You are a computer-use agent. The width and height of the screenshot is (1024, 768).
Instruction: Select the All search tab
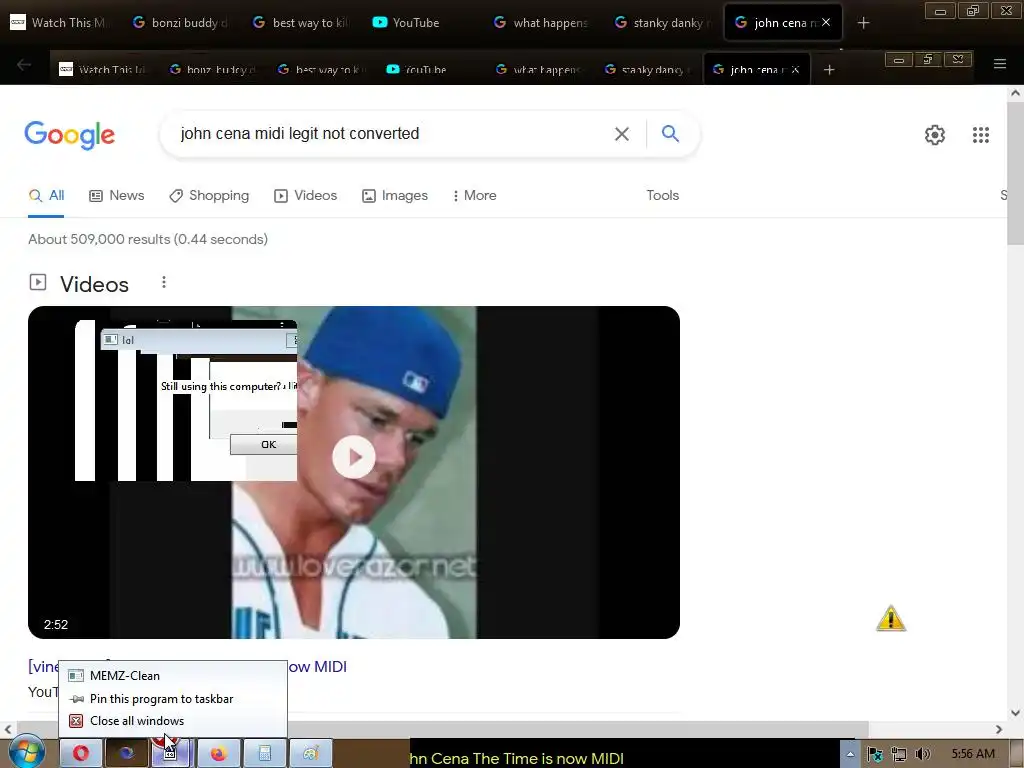point(46,195)
